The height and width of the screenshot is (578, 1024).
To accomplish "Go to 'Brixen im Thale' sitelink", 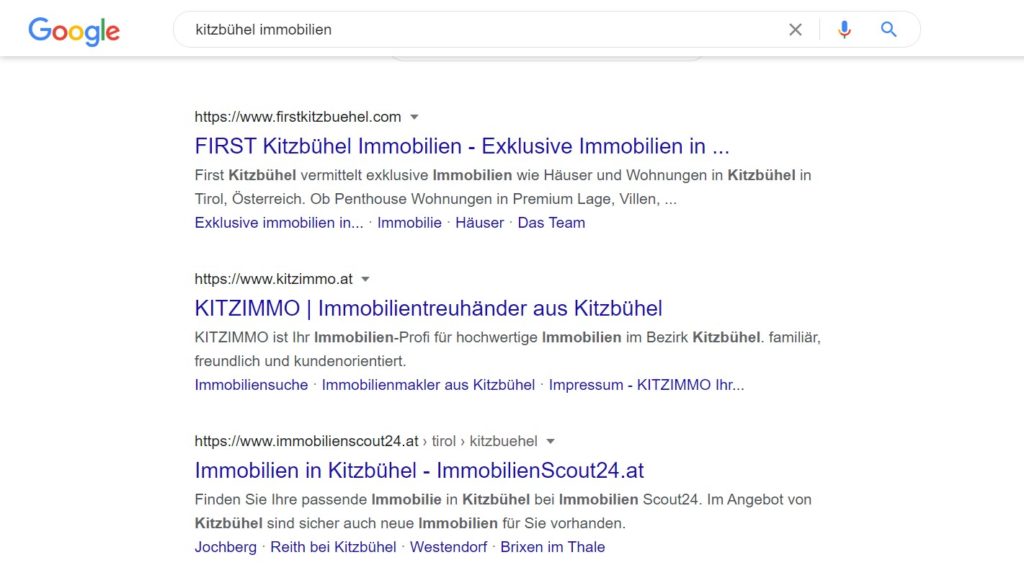I will point(552,547).
